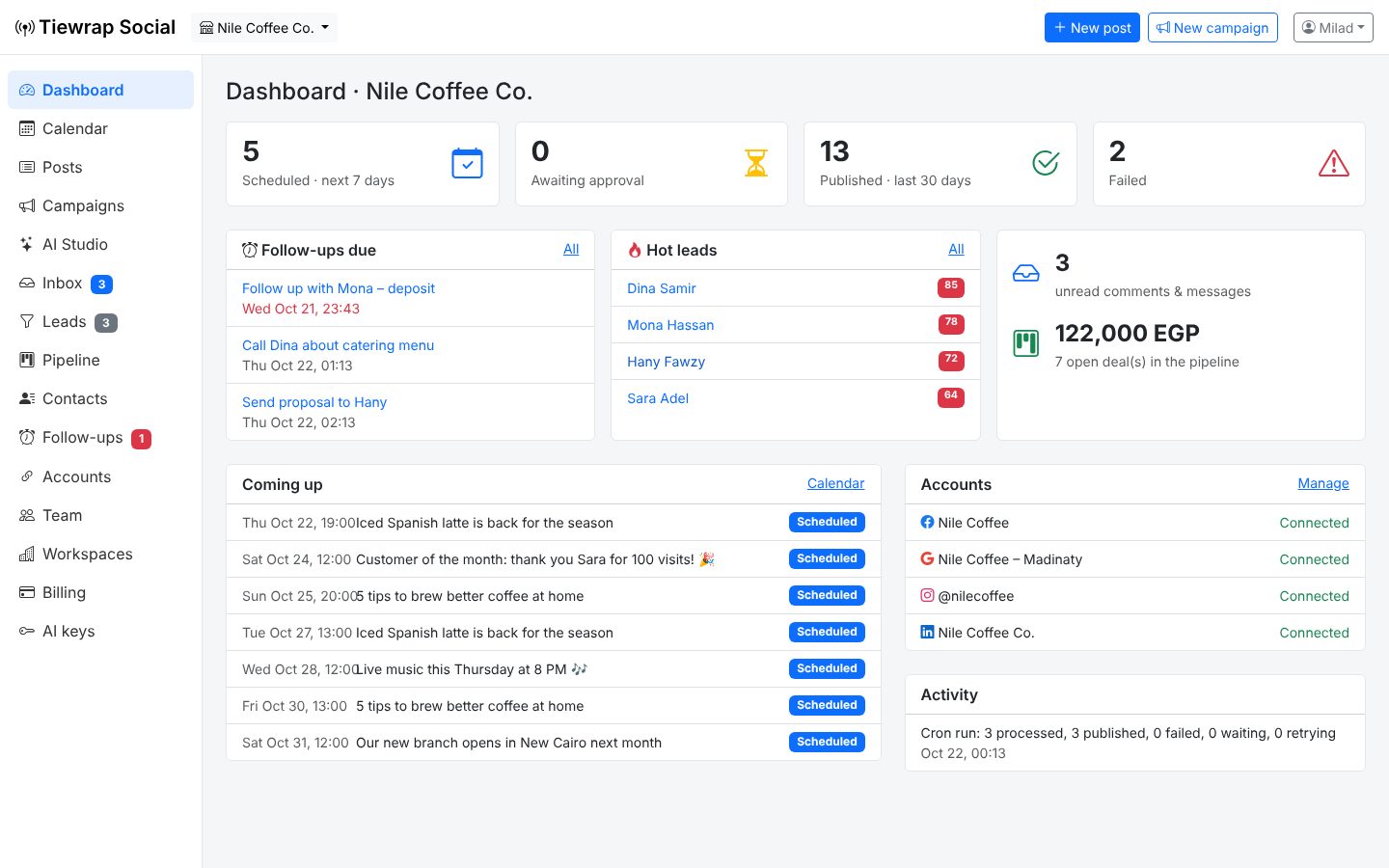Screen dimensions: 1389x868
Task: Click the Connected status for @nilecoffee
Action: point(1314,596)
